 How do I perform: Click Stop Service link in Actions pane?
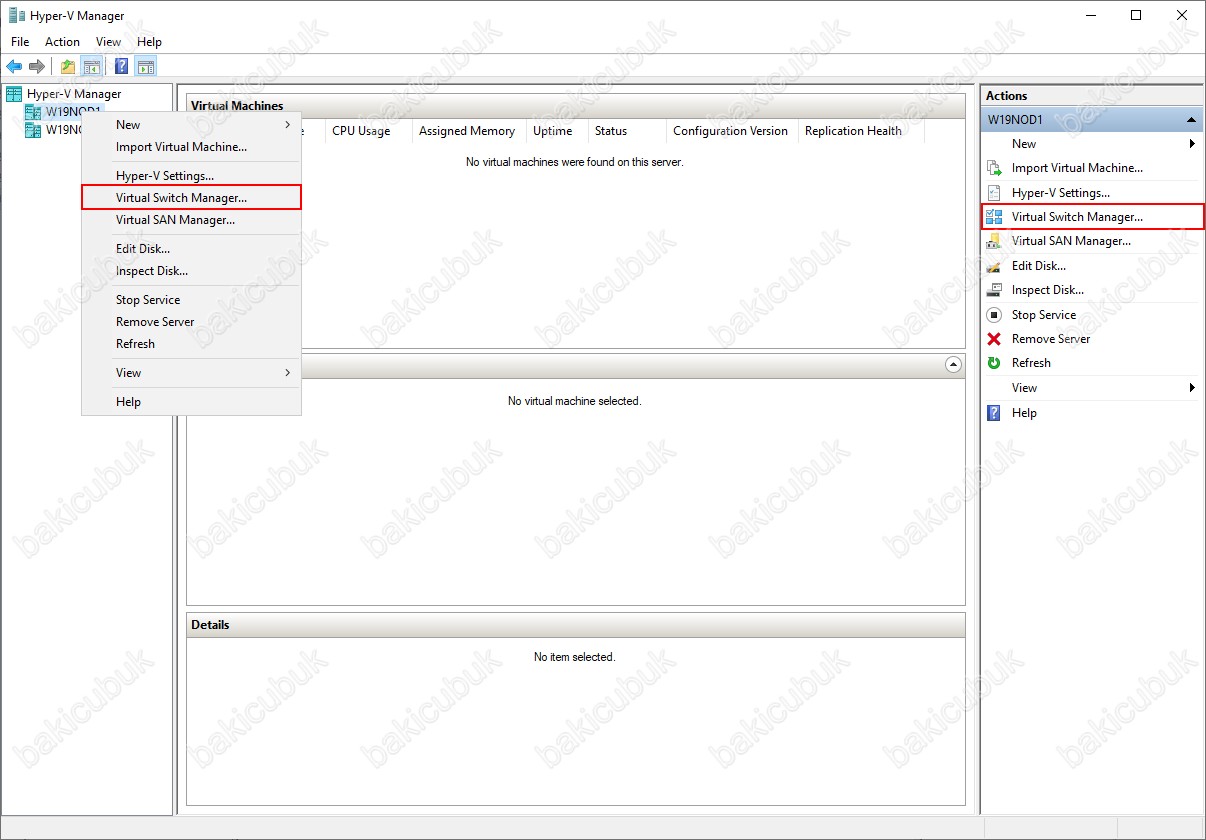point(1043,315)
